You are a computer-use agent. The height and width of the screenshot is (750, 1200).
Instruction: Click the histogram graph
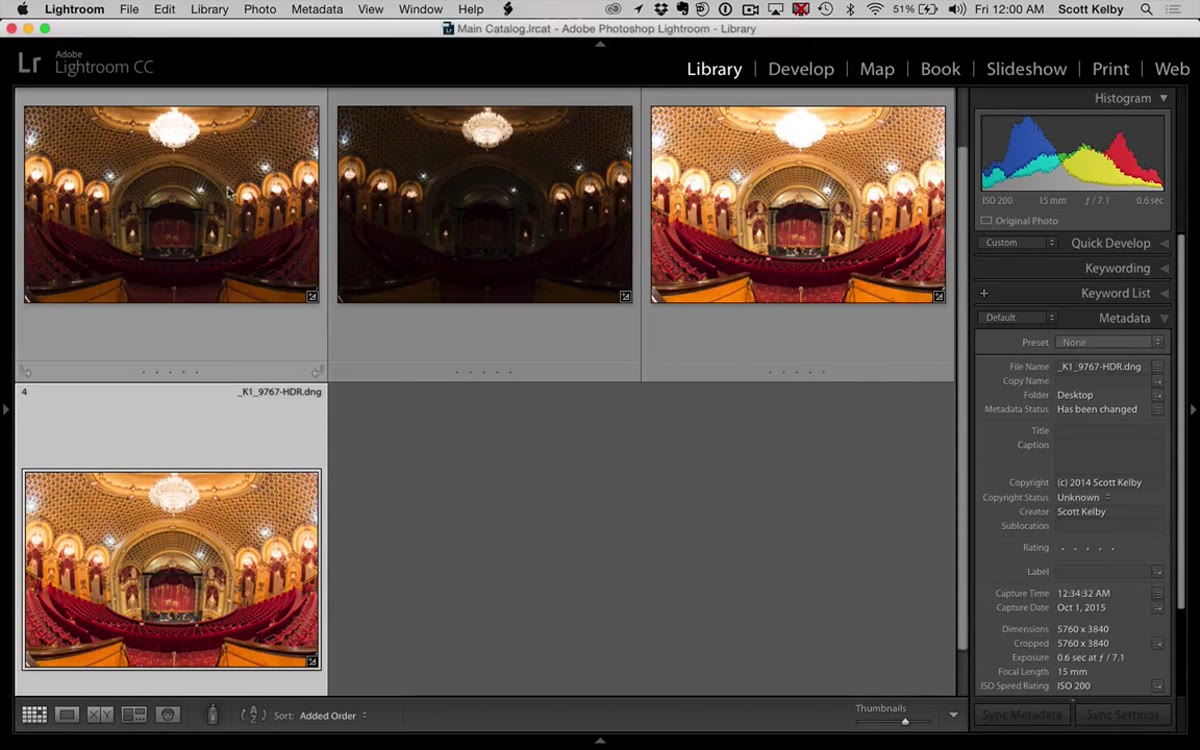click(1072, 152)
